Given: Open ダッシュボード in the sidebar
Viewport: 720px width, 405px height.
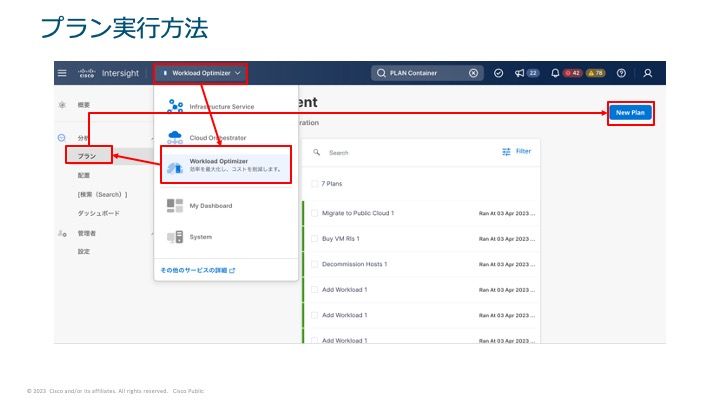Looking at the screenshot, I should click(x=99, y=214).
